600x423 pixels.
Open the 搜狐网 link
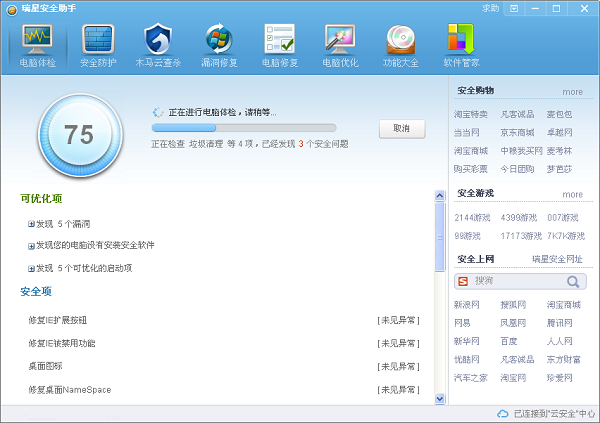513,305
